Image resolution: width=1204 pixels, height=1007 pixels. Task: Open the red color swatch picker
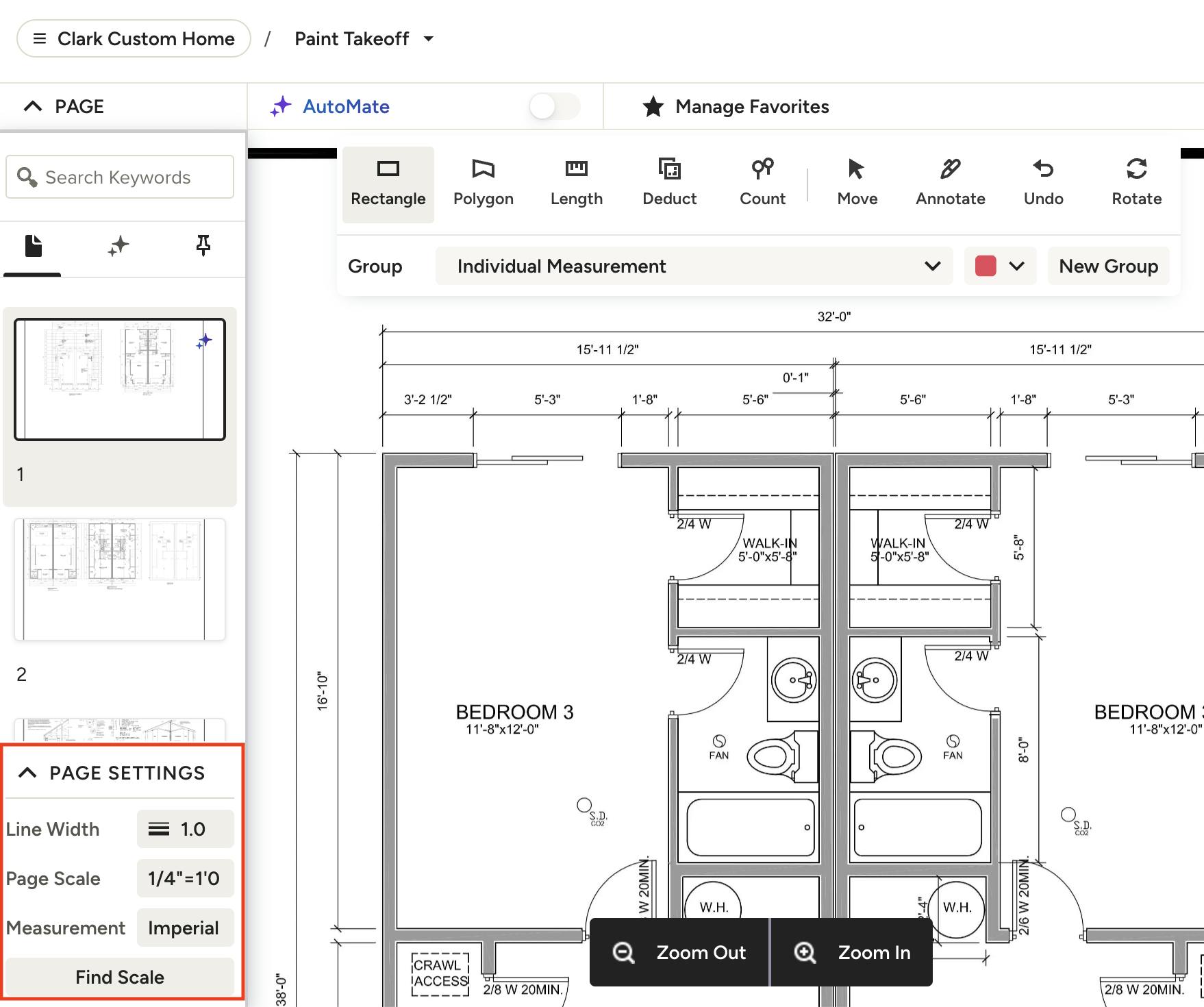[999, 266]
